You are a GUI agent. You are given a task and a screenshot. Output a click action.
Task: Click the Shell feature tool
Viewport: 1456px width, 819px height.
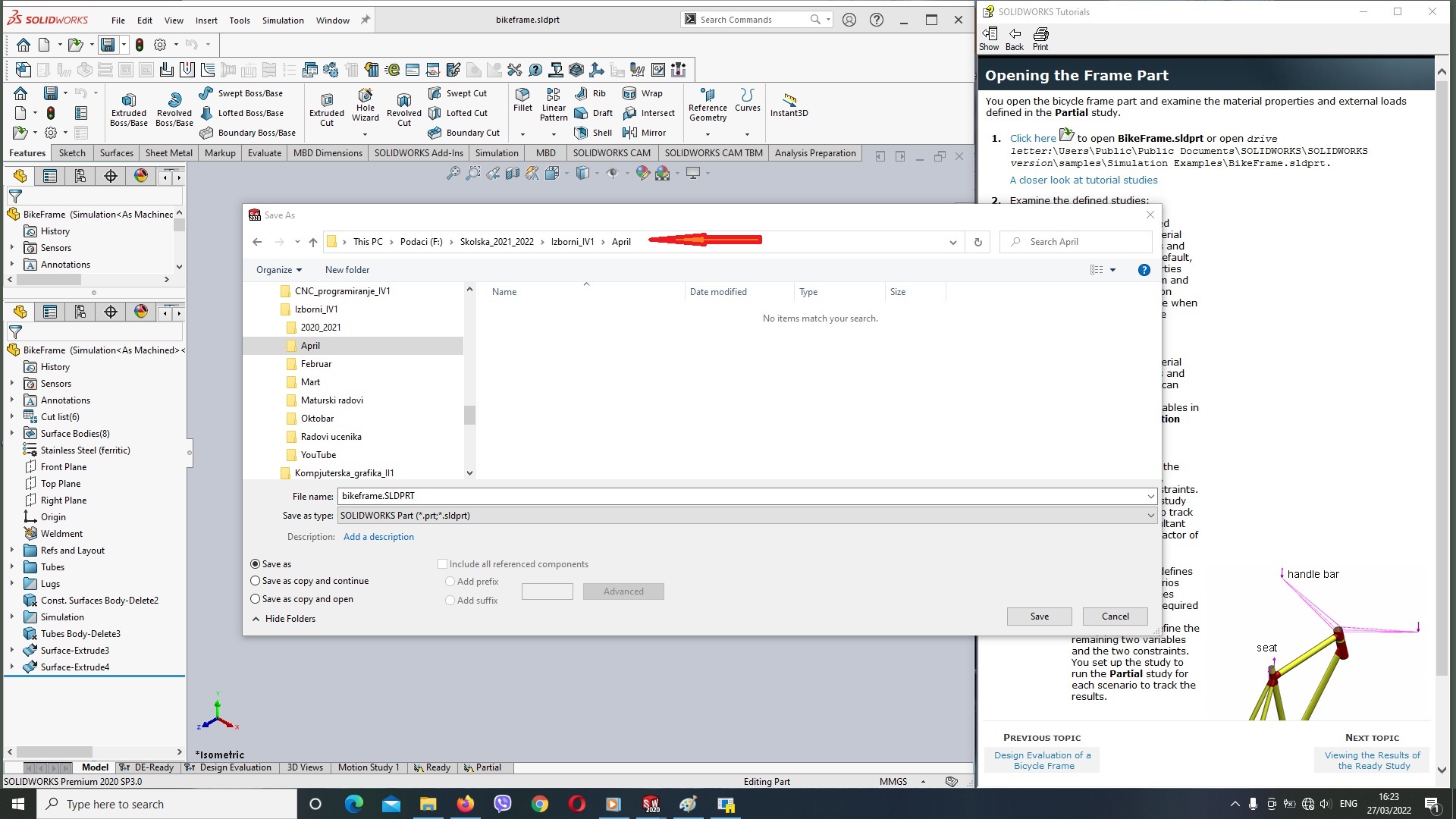(x=594, y=133)
